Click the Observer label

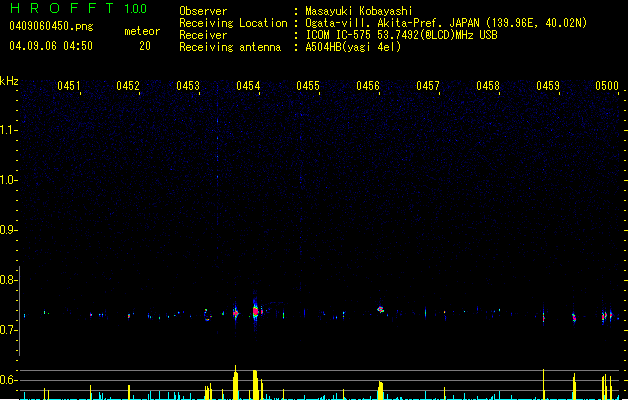tap(203, 11)
